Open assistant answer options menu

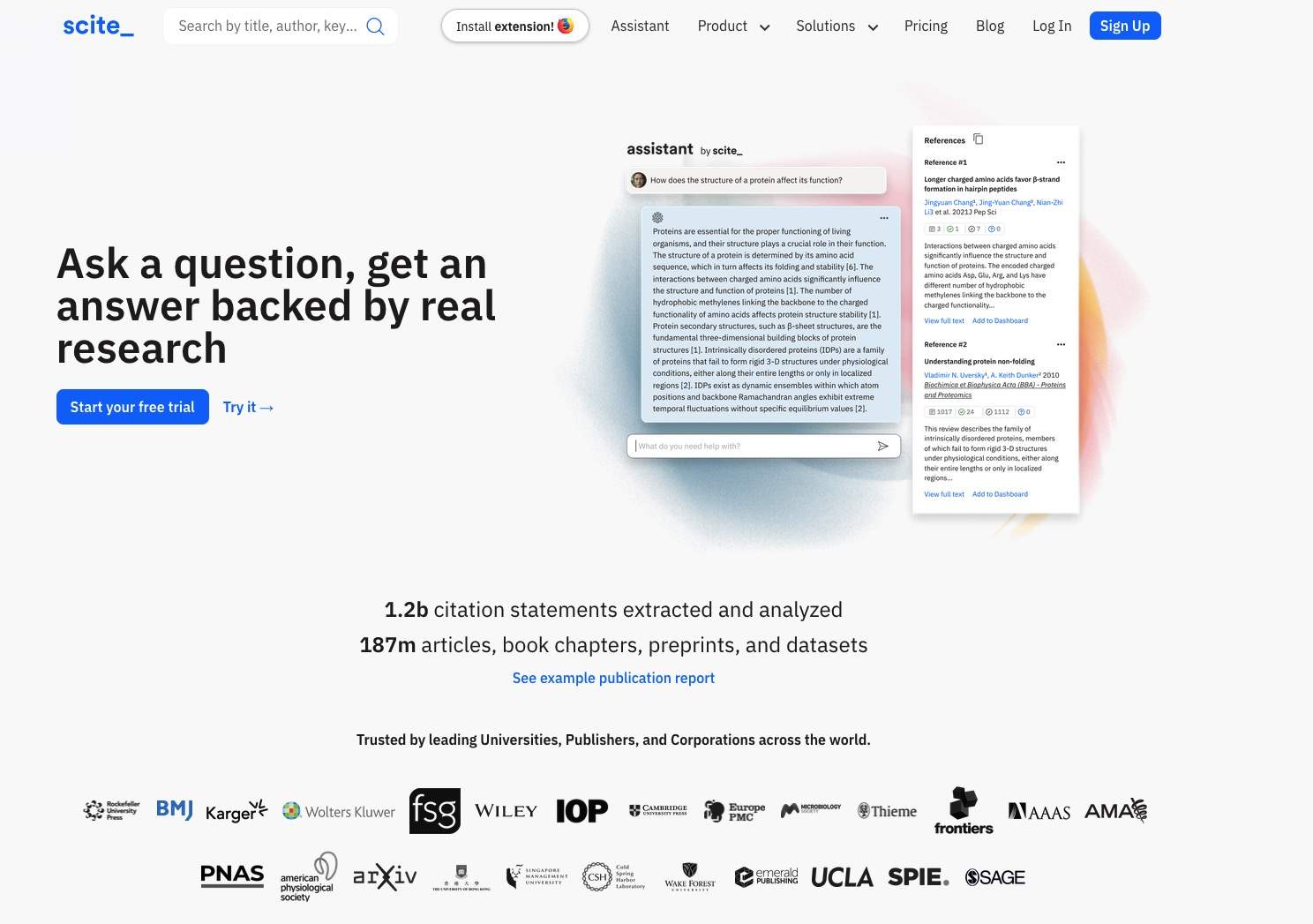tap(884, 218)
